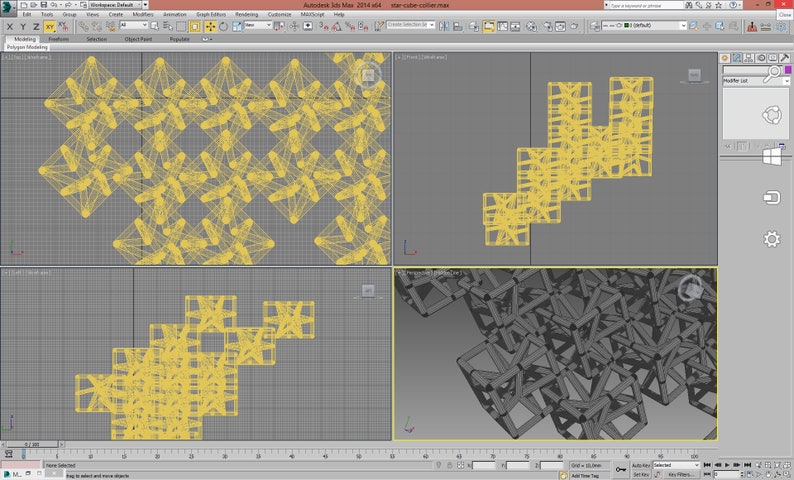Restrict to Y axis constraint
Viewport: 794px width, 480px height.
22,27
